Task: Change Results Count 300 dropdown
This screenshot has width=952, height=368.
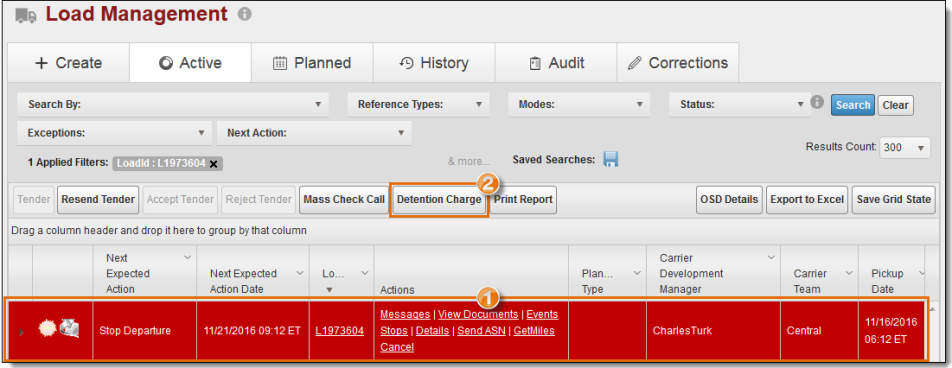Action: pos(905,148)
